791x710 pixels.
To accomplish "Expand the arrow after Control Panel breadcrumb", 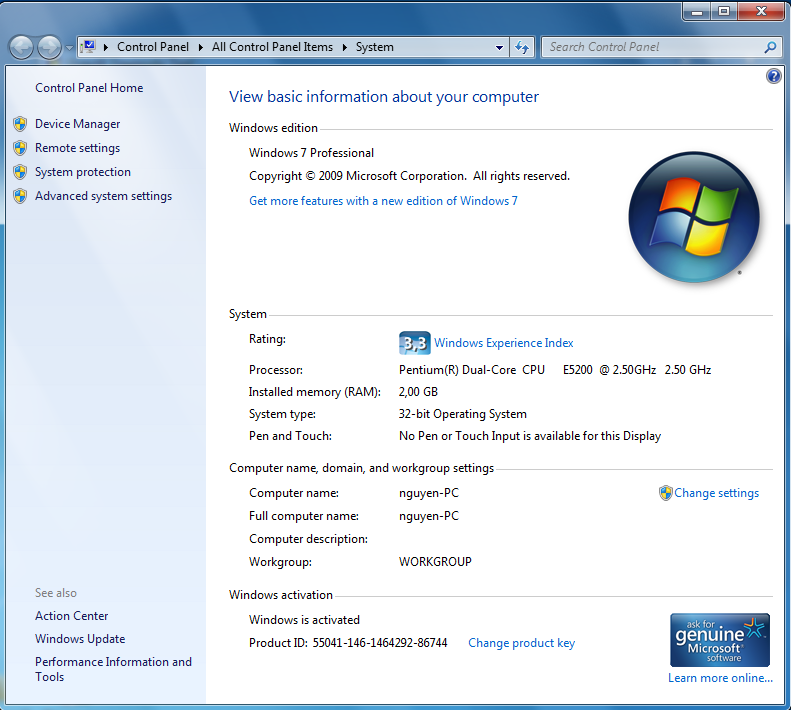I will (202, 47).
